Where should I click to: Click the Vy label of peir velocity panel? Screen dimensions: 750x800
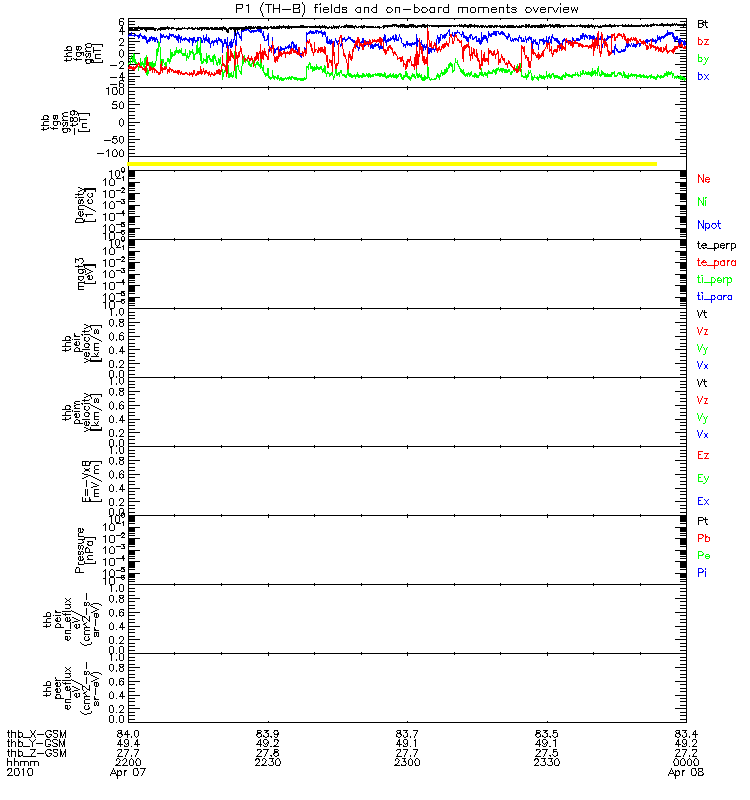(x=703, y=349)
